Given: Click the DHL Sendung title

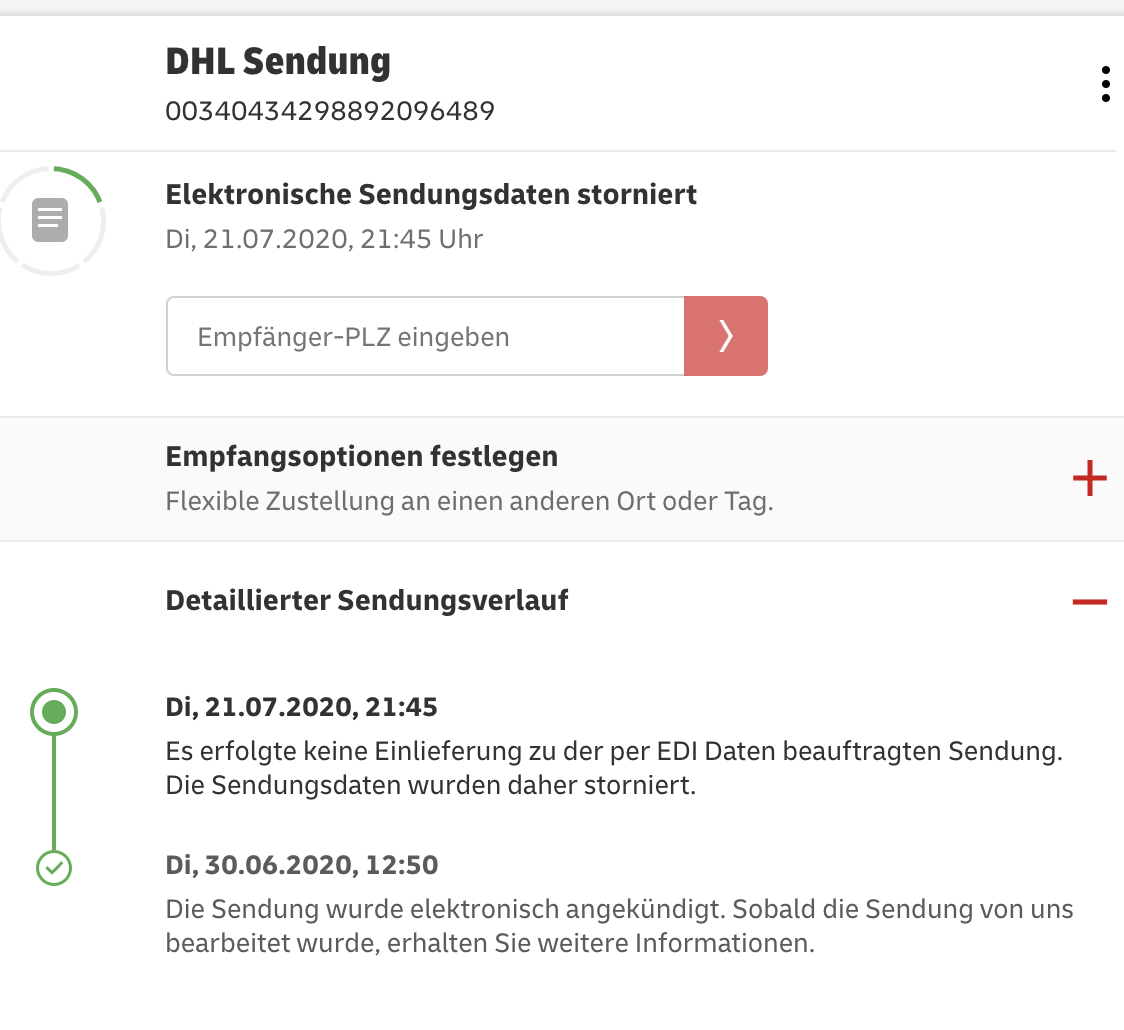Looking at the screenshot, I should coord(278,62).
